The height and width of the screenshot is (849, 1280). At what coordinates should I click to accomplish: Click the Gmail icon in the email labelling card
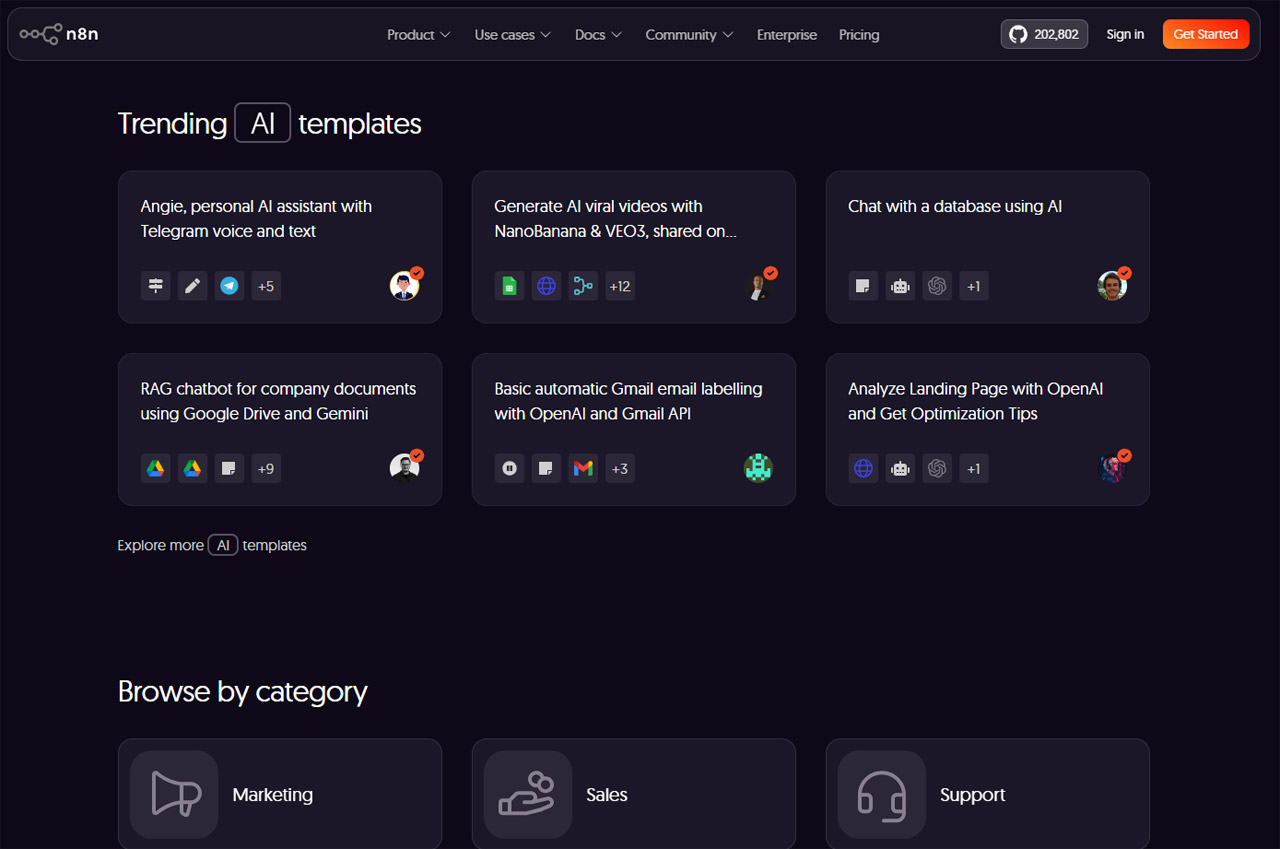pos(583,468)
